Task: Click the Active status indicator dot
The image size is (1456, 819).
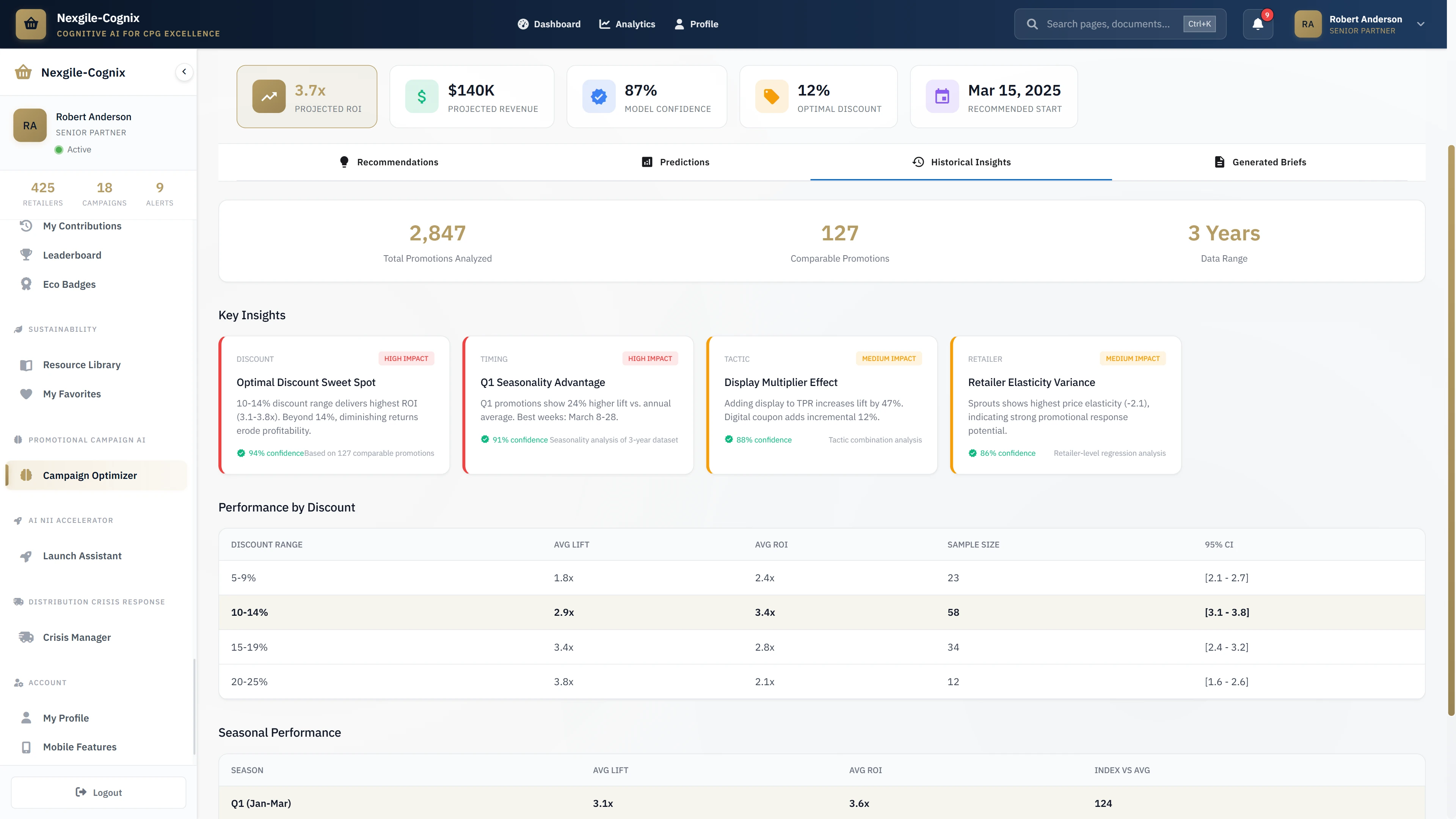Action: (59, 149)
